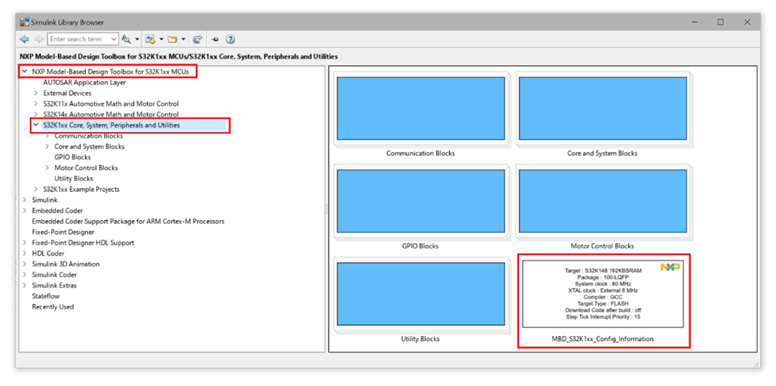This screenshot has height=386, width=776.
Task: Open the Core and System Blocks thumbnail
Action: coord(603,108)
